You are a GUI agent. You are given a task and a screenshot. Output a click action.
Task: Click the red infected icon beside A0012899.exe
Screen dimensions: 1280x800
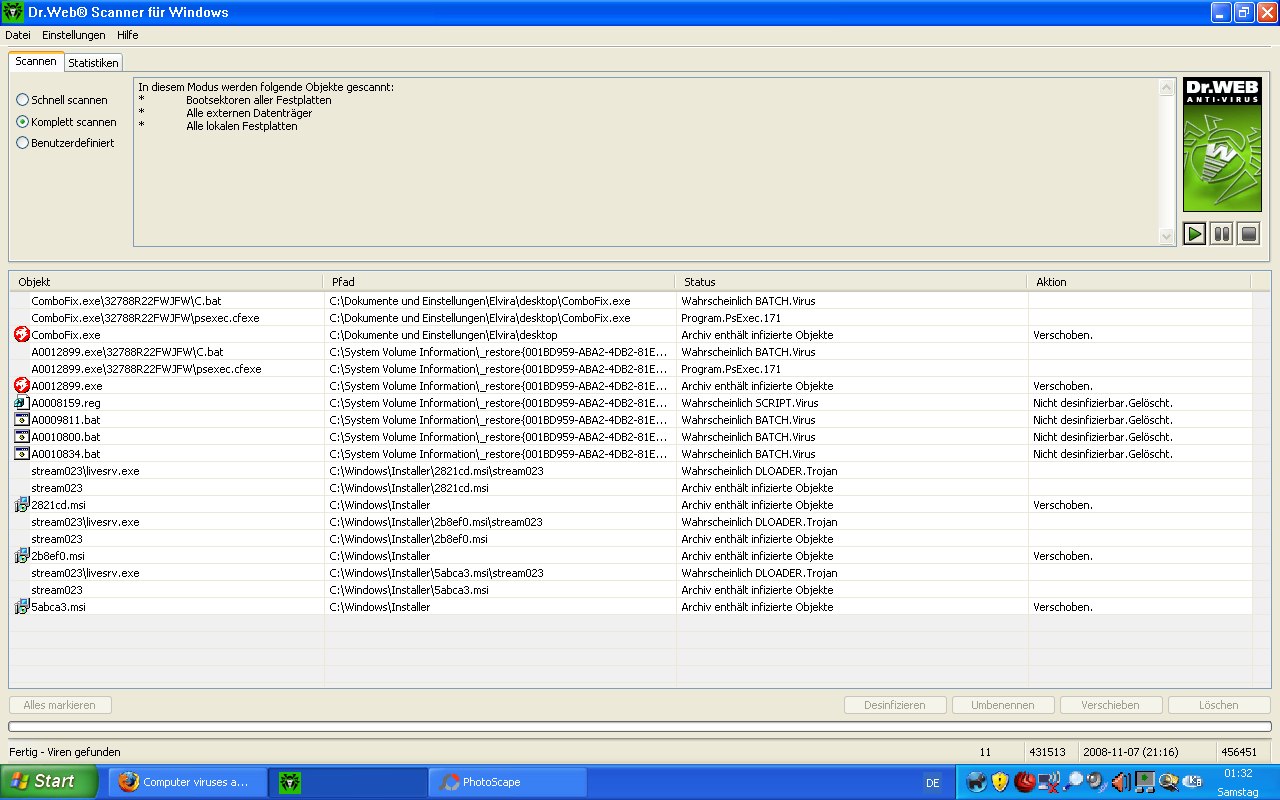[x=22, y=385]
